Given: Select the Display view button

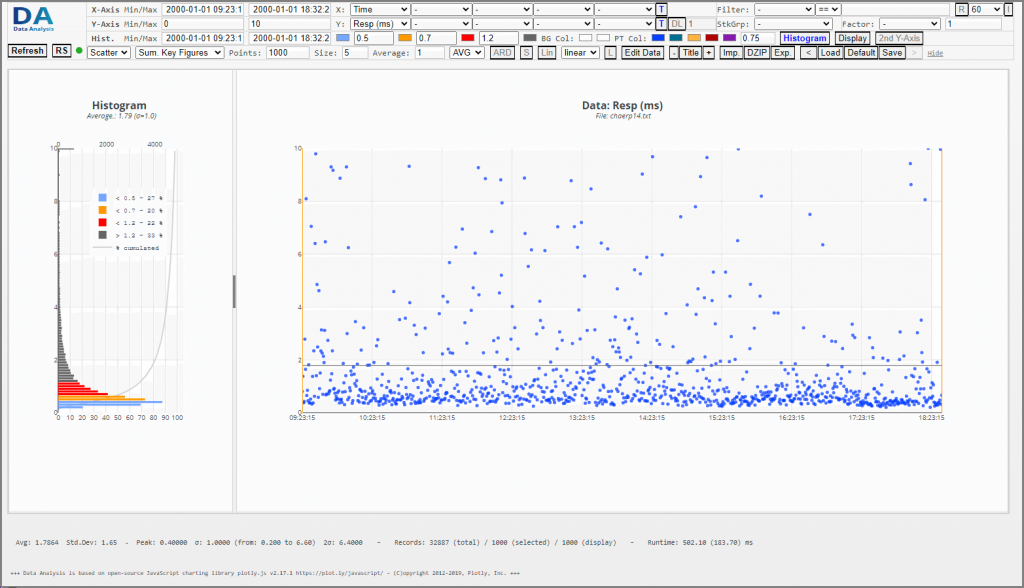Looking at the screenshot, I should 852,39.
